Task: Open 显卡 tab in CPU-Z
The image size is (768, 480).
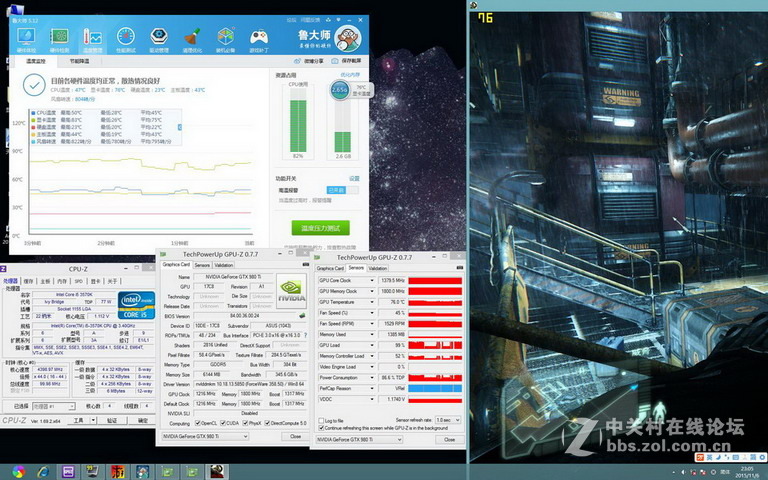Action: [96, 281]
